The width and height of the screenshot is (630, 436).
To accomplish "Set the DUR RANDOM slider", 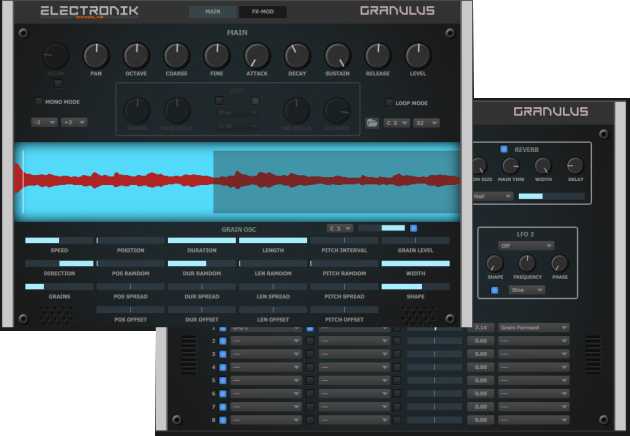I will coord(202,263).
